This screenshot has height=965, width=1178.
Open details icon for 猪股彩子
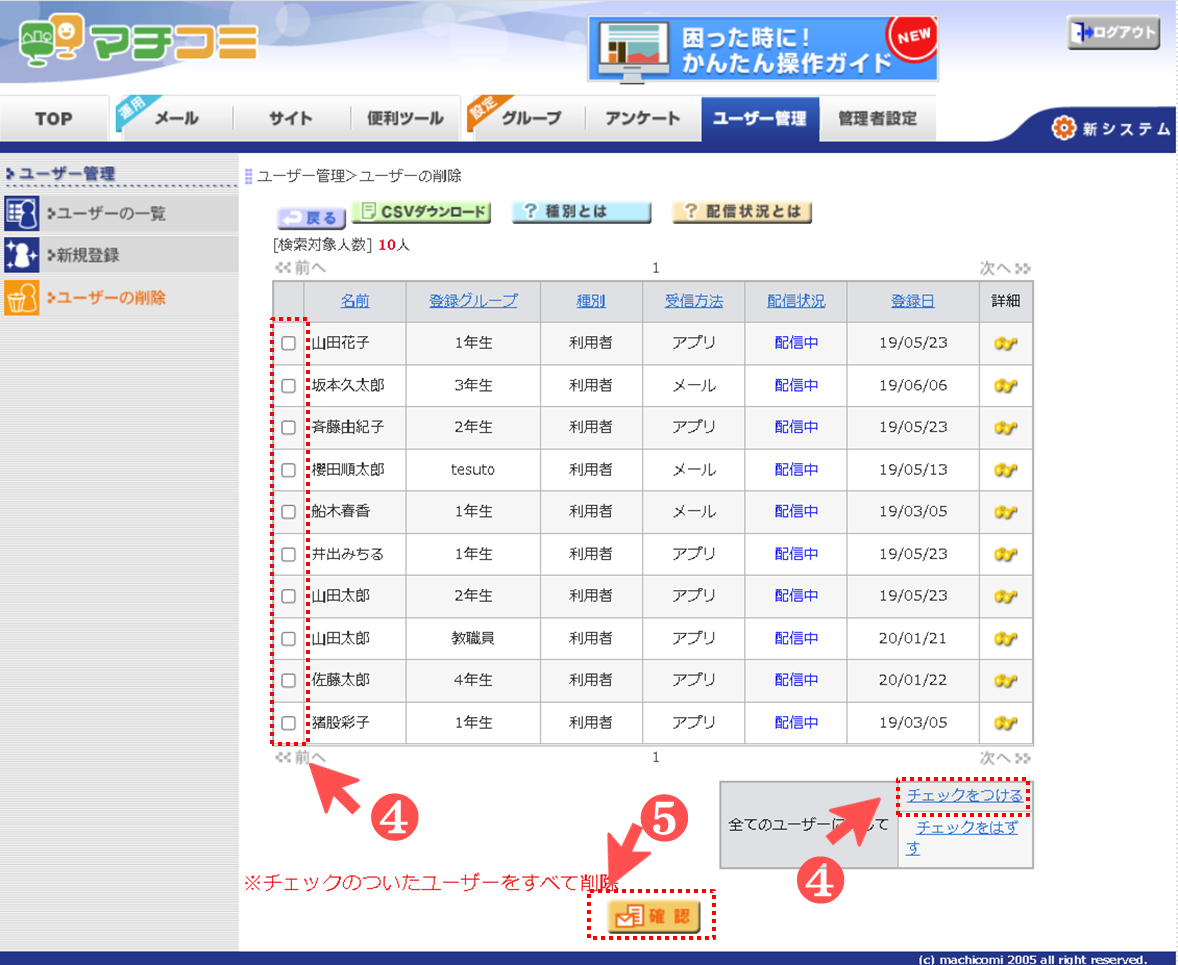(1005, 722)
